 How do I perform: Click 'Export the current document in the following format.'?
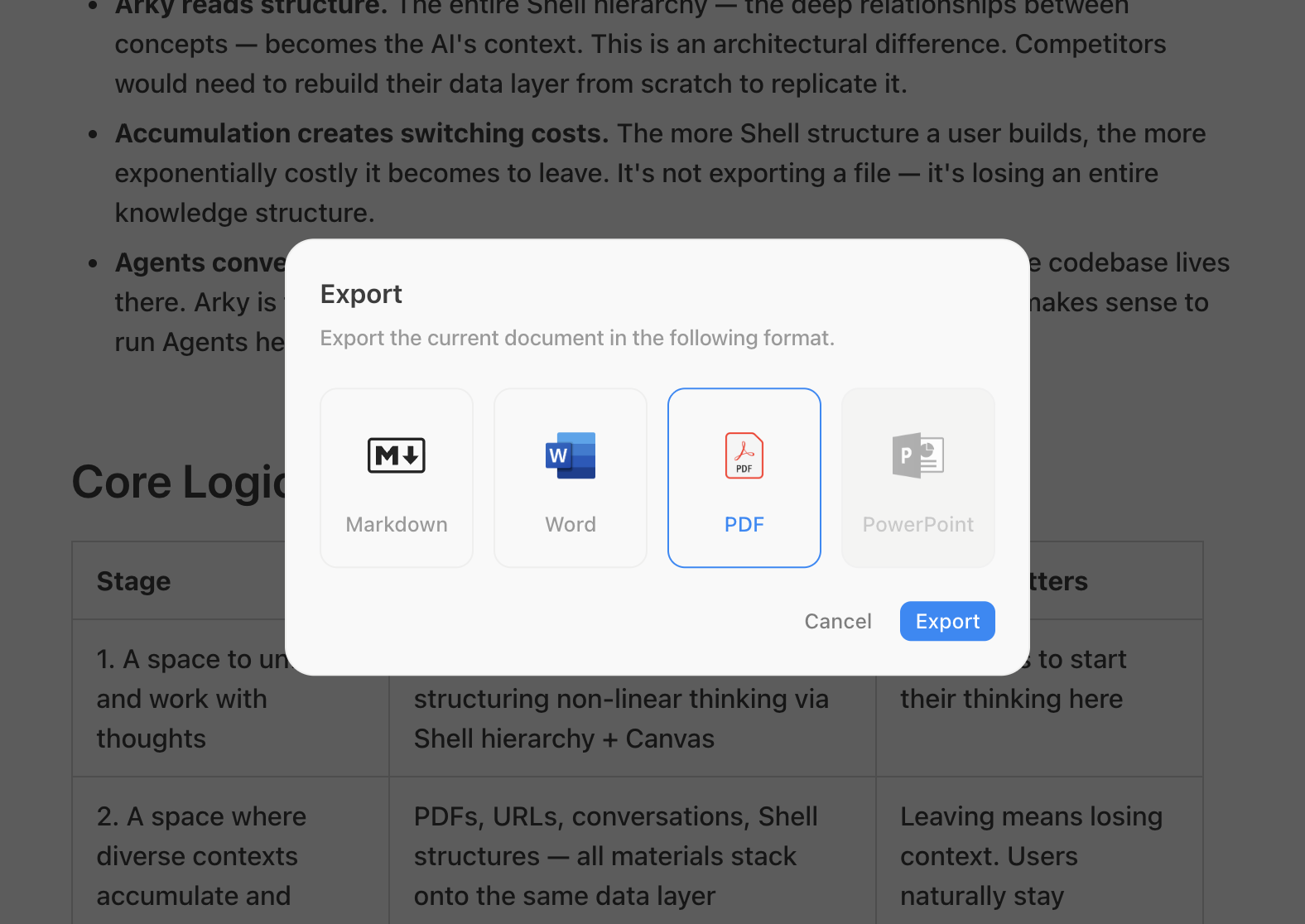[577, 338]
